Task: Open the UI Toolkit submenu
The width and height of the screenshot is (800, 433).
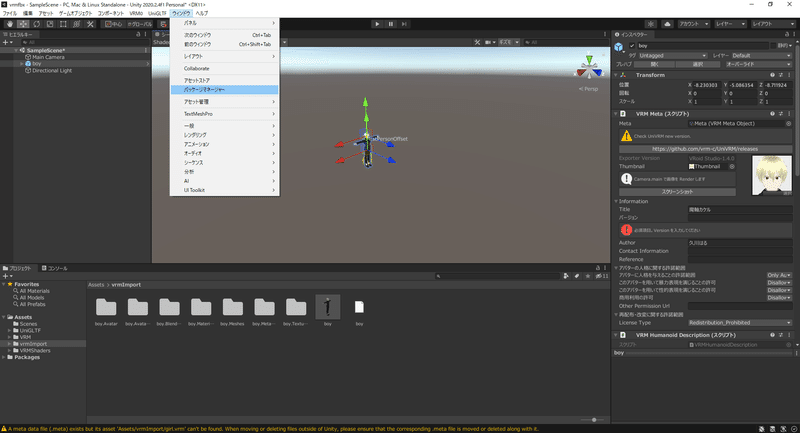Action: 224,190
